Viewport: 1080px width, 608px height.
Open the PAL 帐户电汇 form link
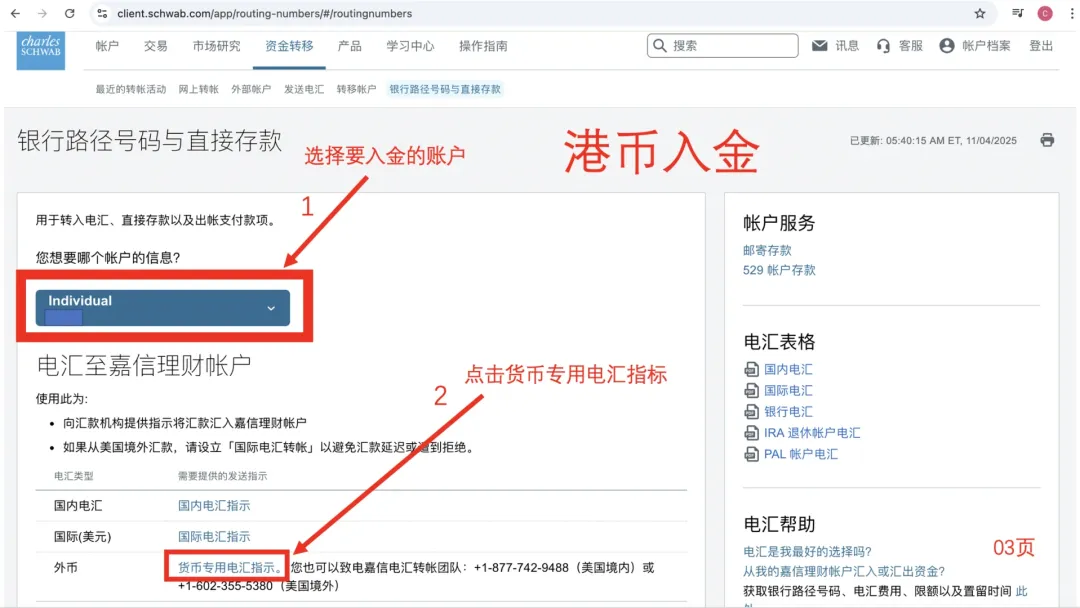tap(801, 454)
